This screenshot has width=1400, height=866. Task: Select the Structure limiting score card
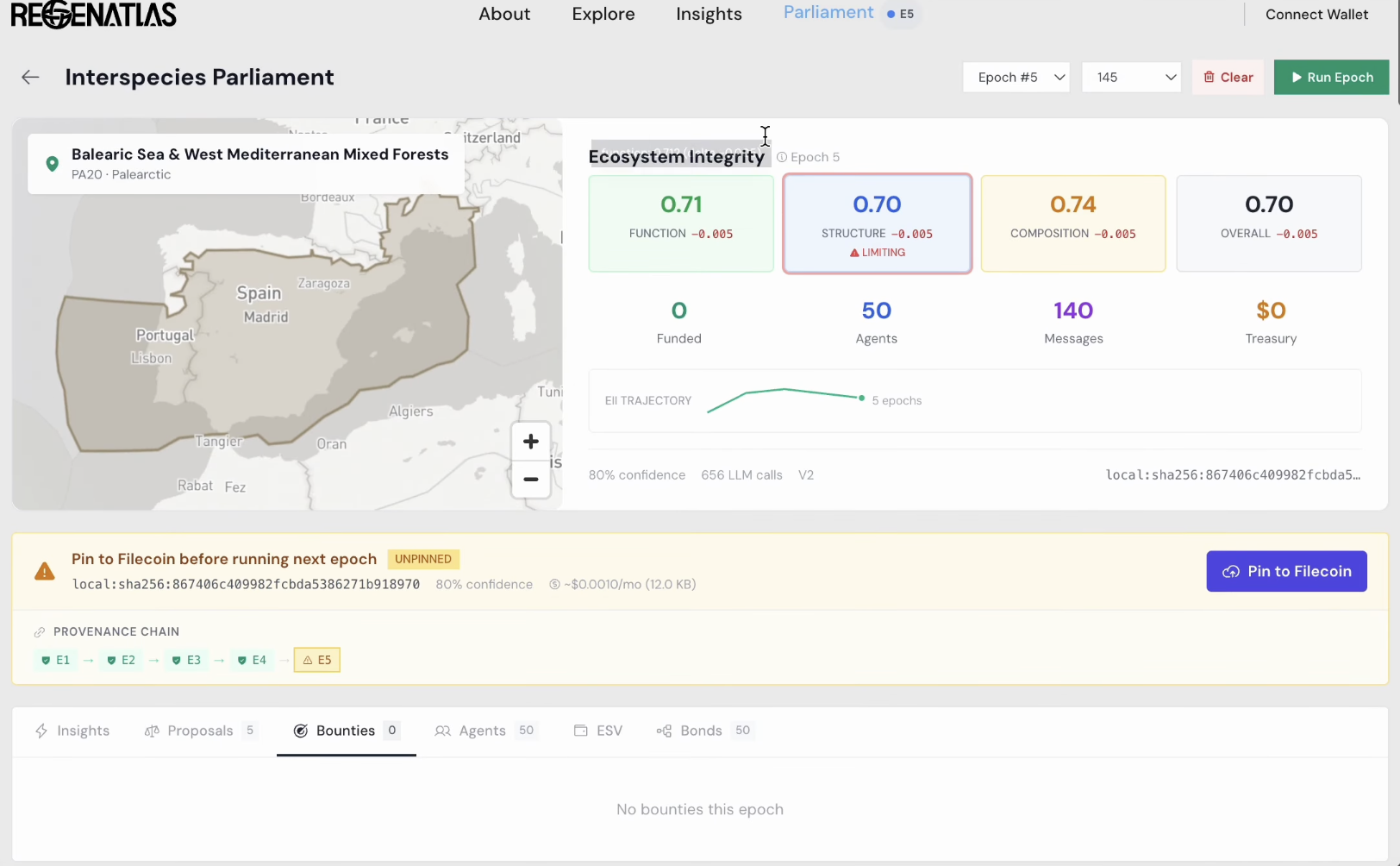click(x=877, y=224)
